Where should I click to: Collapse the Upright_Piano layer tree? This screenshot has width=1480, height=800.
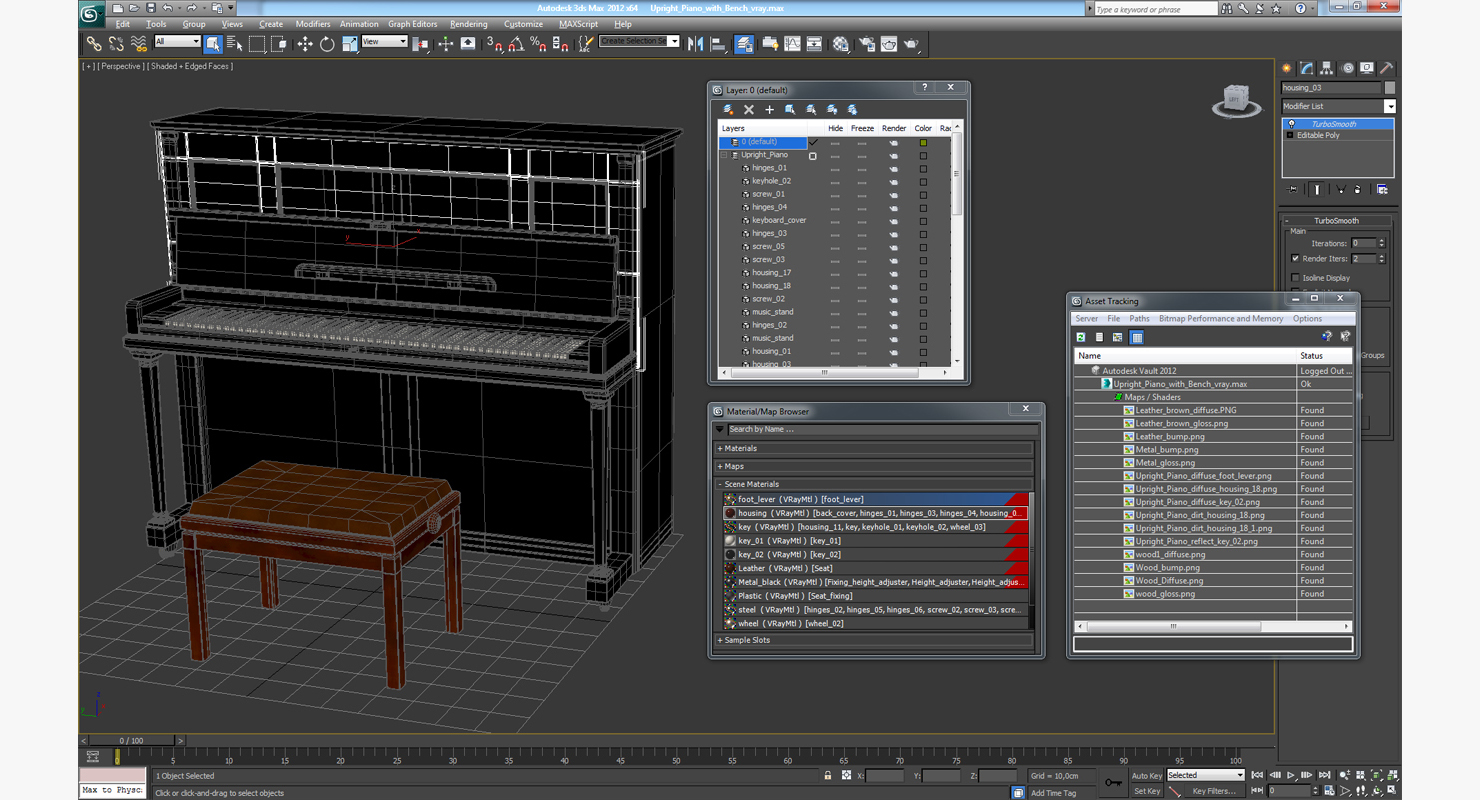coord(725,155)
